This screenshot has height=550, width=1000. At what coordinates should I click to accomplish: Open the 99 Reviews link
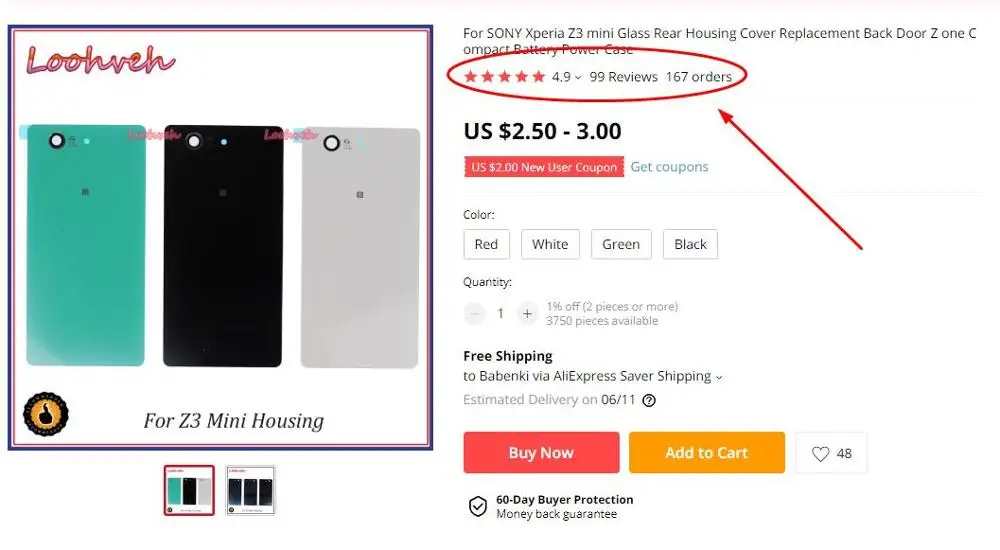pos(623,77)
